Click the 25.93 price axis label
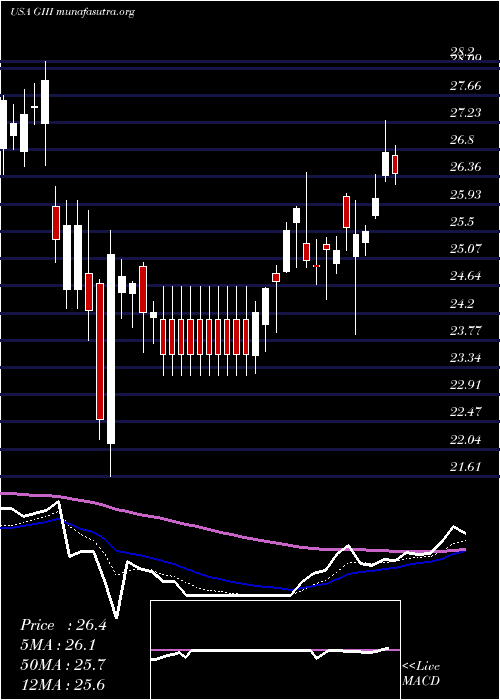Viewport: 500px width, 700px height. pos(466,195)
